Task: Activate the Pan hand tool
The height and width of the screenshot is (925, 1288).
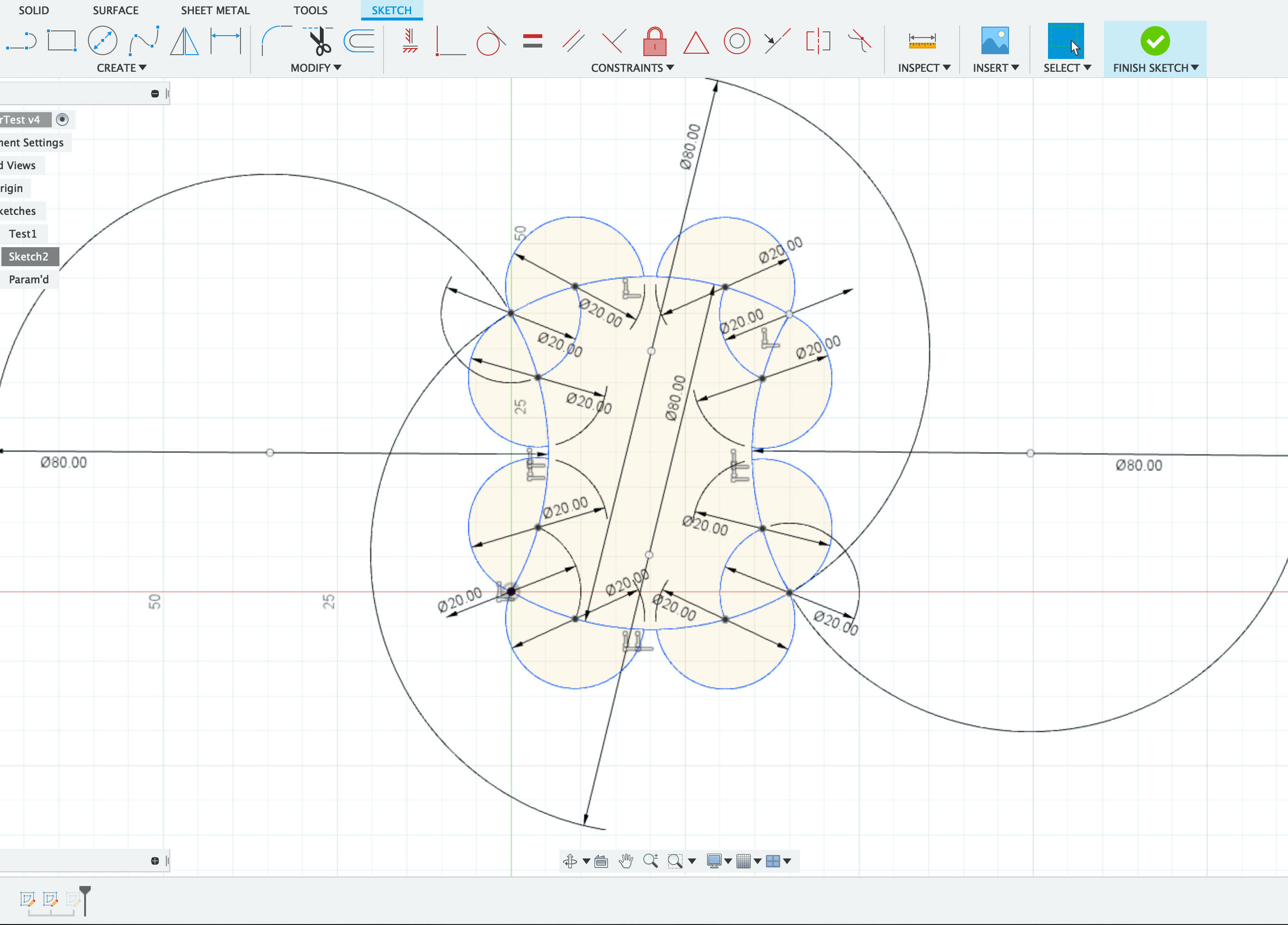Action: coord(626,861)
